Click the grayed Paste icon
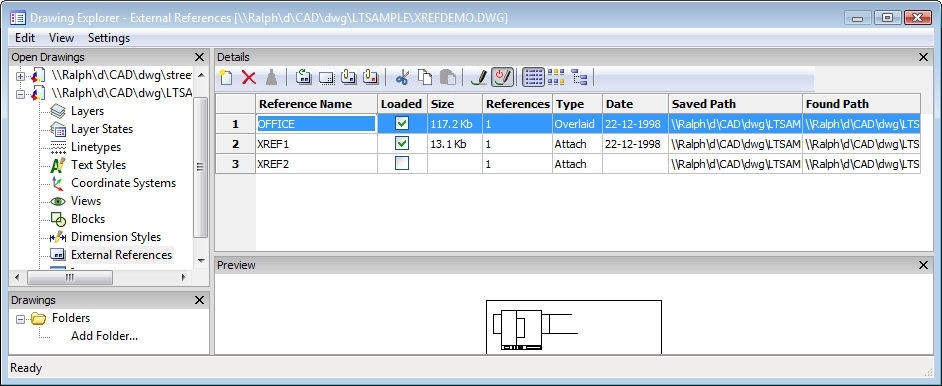Image resolution: width=942 pixels, height=386 pixels. click(448, 77)
